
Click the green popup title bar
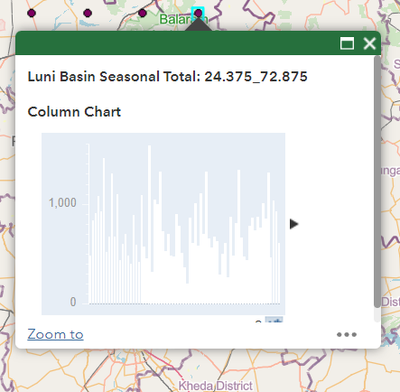coord(177,43)
